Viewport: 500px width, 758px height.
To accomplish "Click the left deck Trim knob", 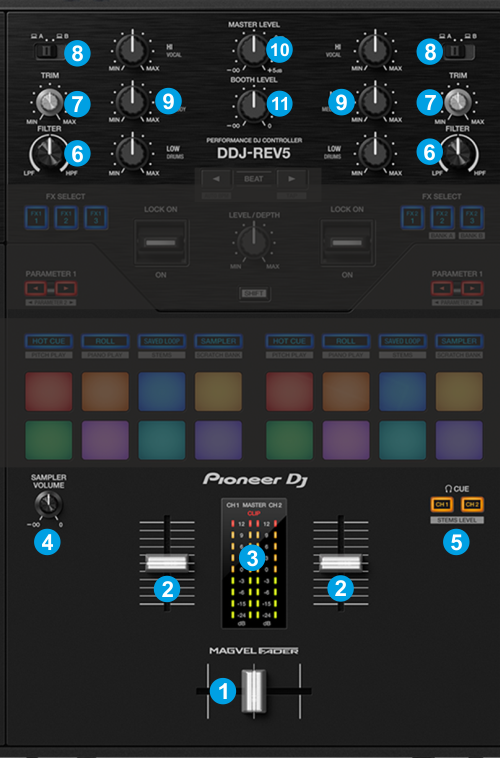I will [x=49, y=102].
